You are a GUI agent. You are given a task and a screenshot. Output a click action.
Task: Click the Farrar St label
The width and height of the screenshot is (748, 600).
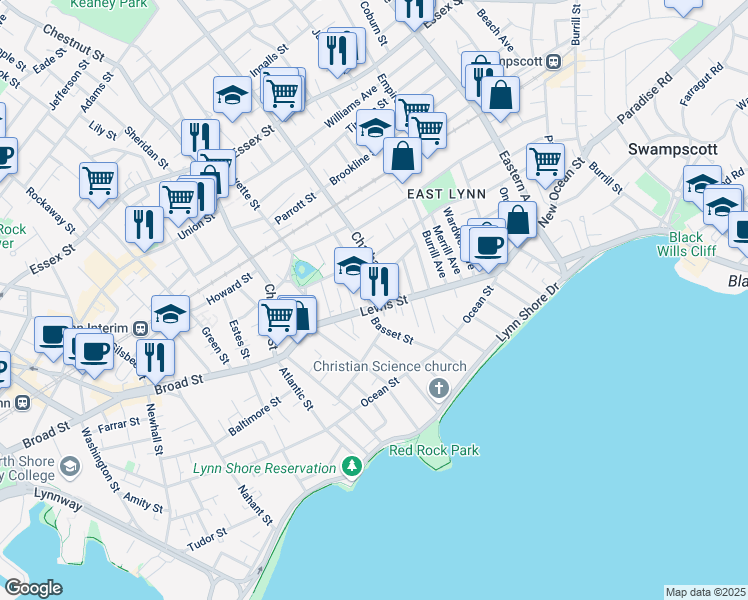tap(119, 425)
